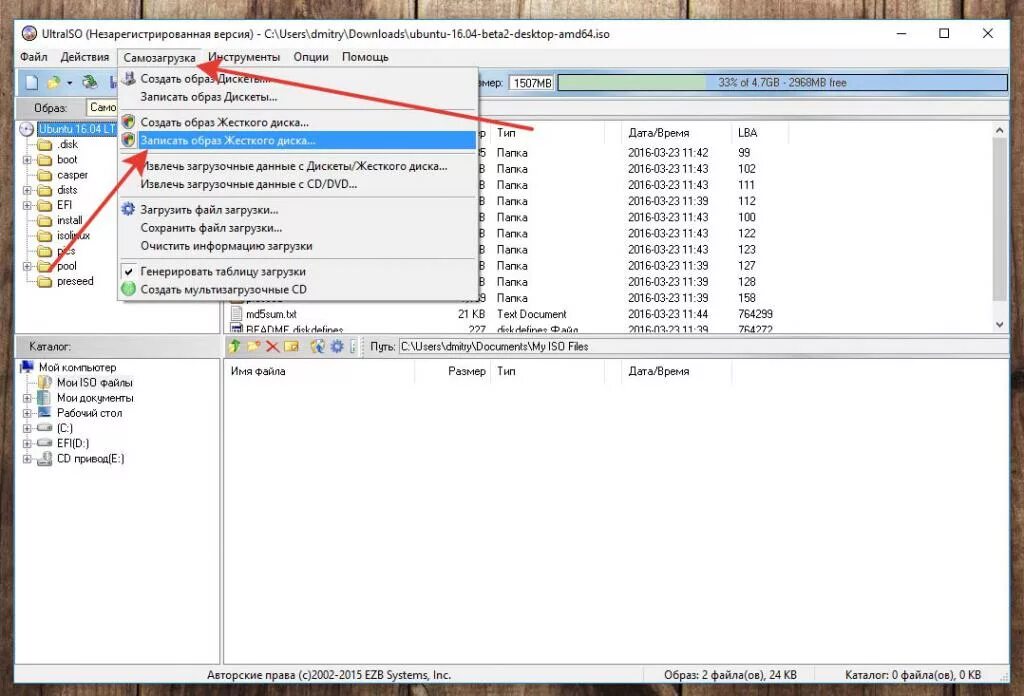
Task: Open the Инструменты menu
Action: [244, 57]
